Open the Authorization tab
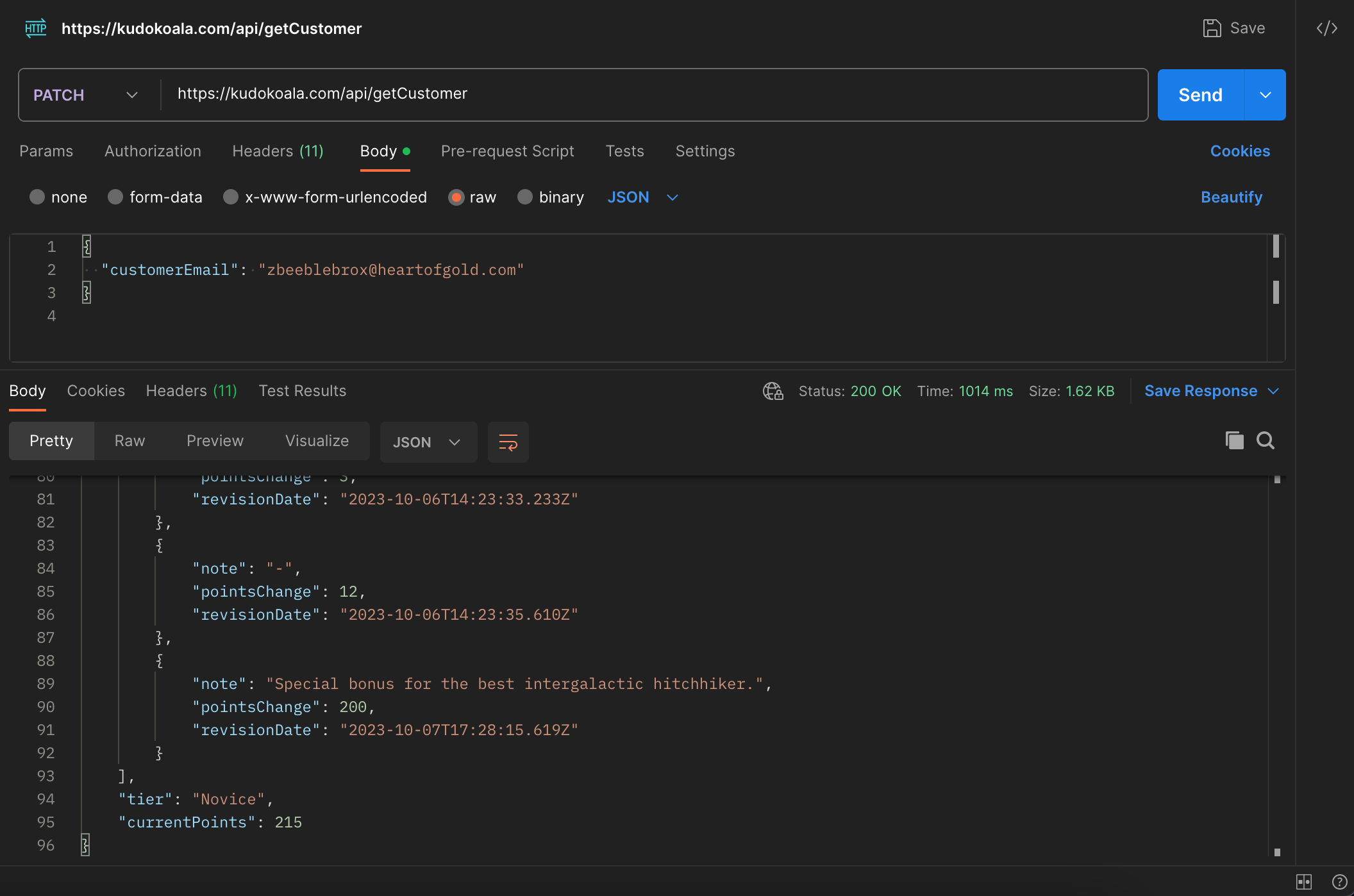 pyautogui.click(x=153, y=151)
